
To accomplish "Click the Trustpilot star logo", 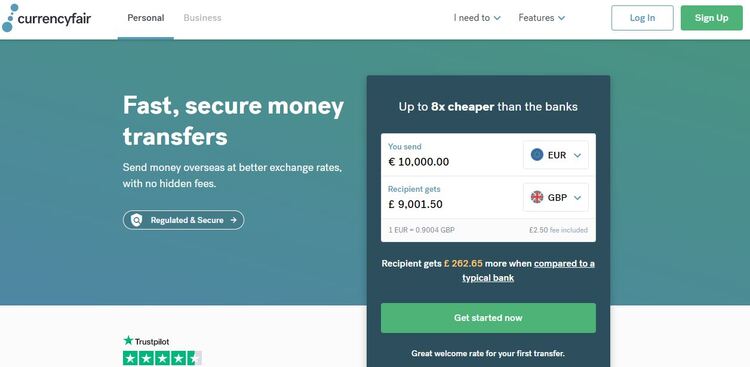I will (x=128, y=341).
